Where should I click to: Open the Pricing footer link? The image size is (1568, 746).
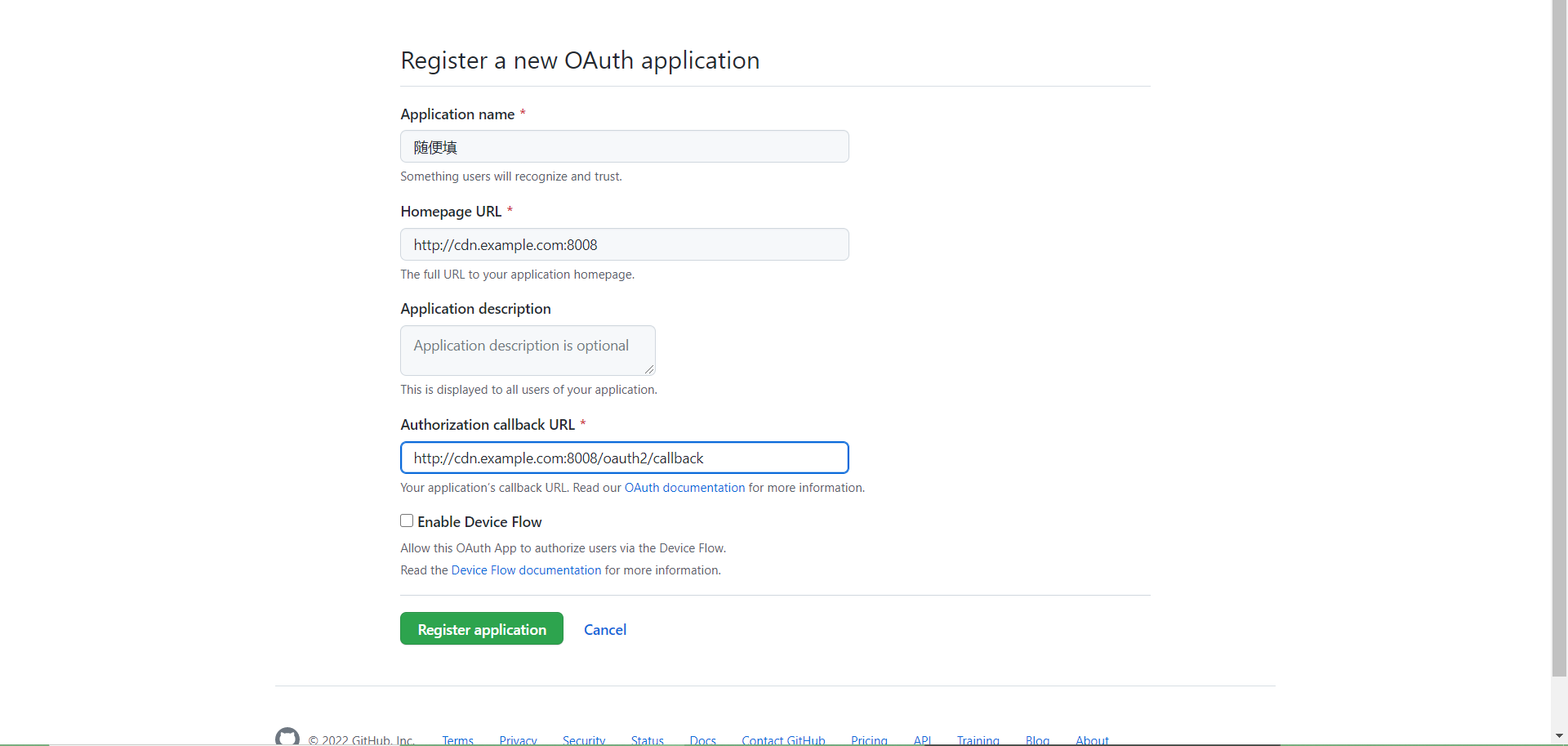pyautogui.click(x=869, y=740)
